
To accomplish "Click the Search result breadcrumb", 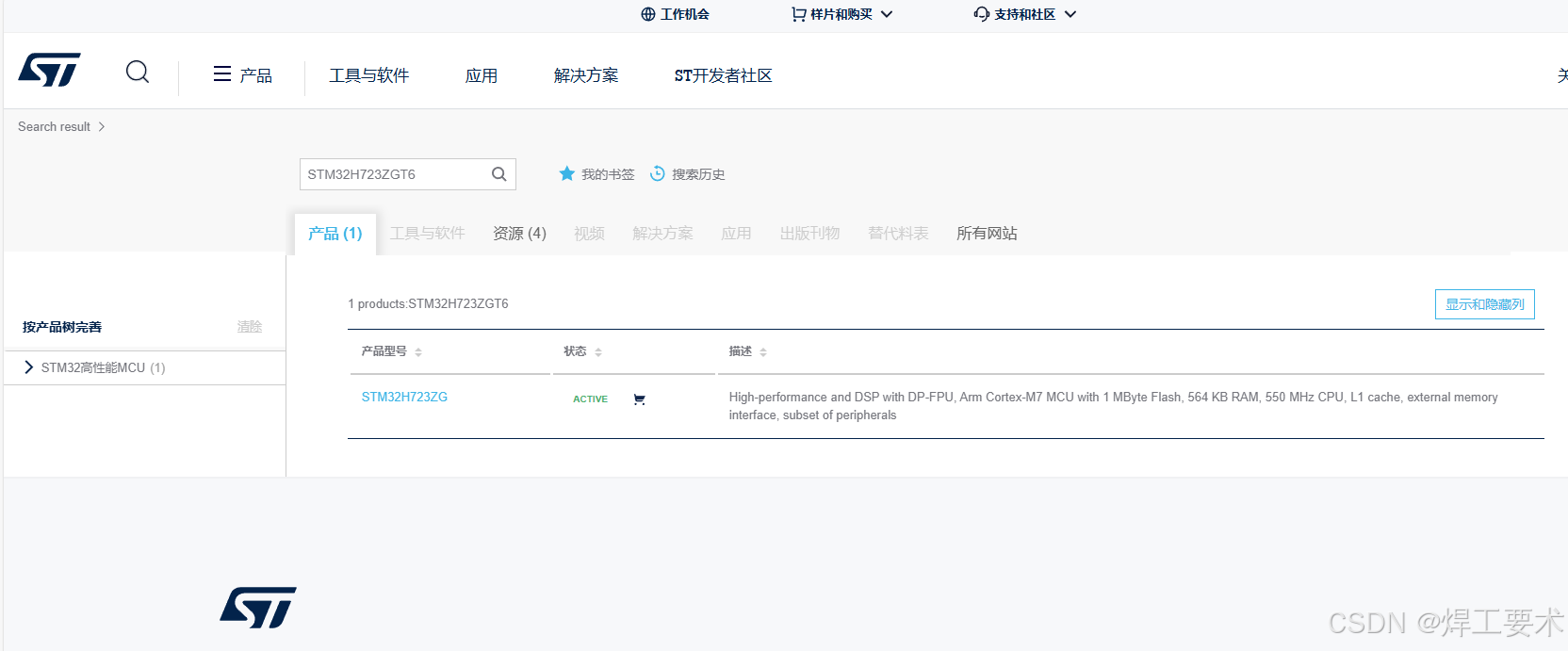I will (54, 126).
